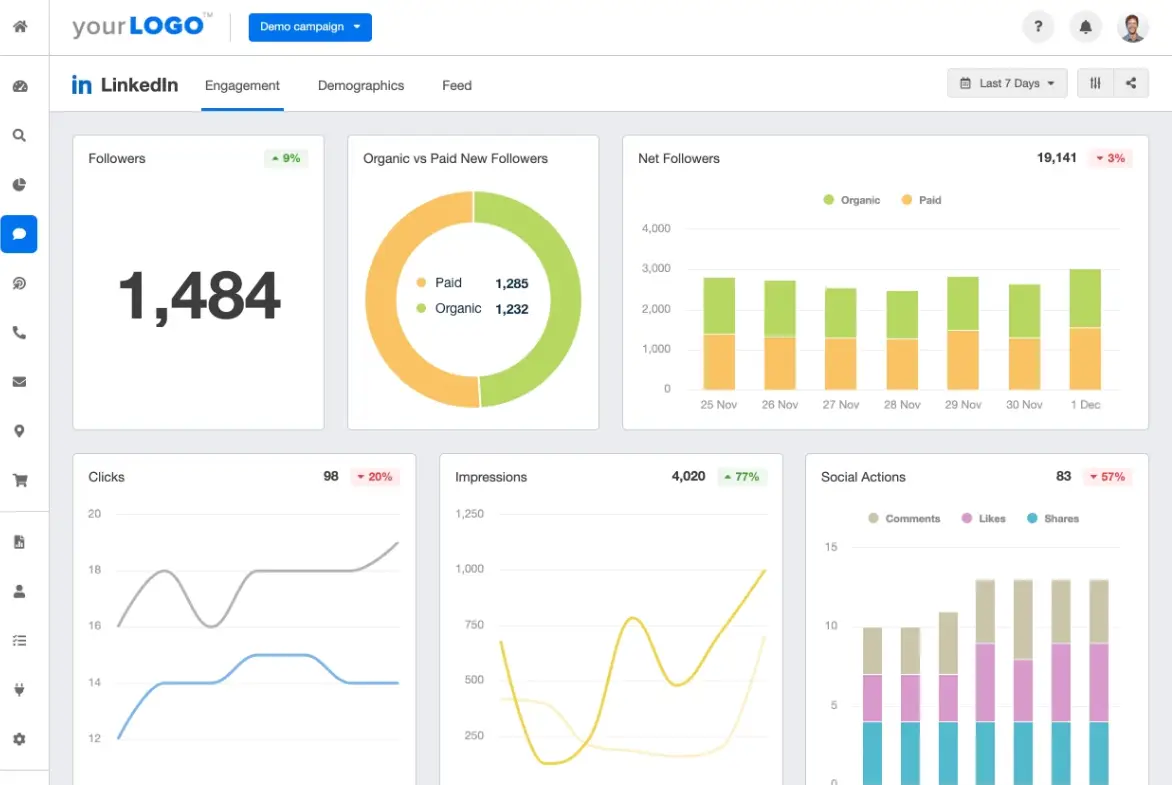Click the sliders settings icon beside the date range

[x=1095, y=83]
